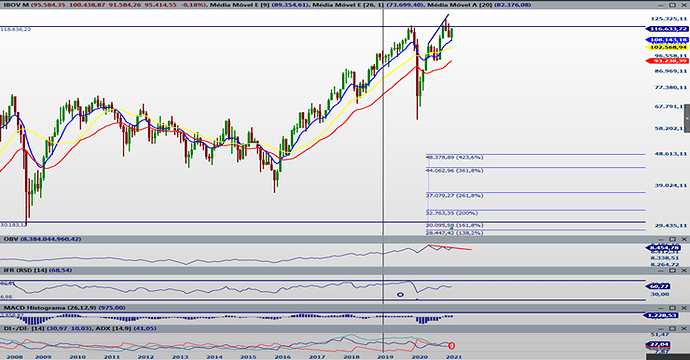Viewport: 690px width, 360px height.
Task: Close the DI+/DI- ADX panel
Action: (684, 328)
